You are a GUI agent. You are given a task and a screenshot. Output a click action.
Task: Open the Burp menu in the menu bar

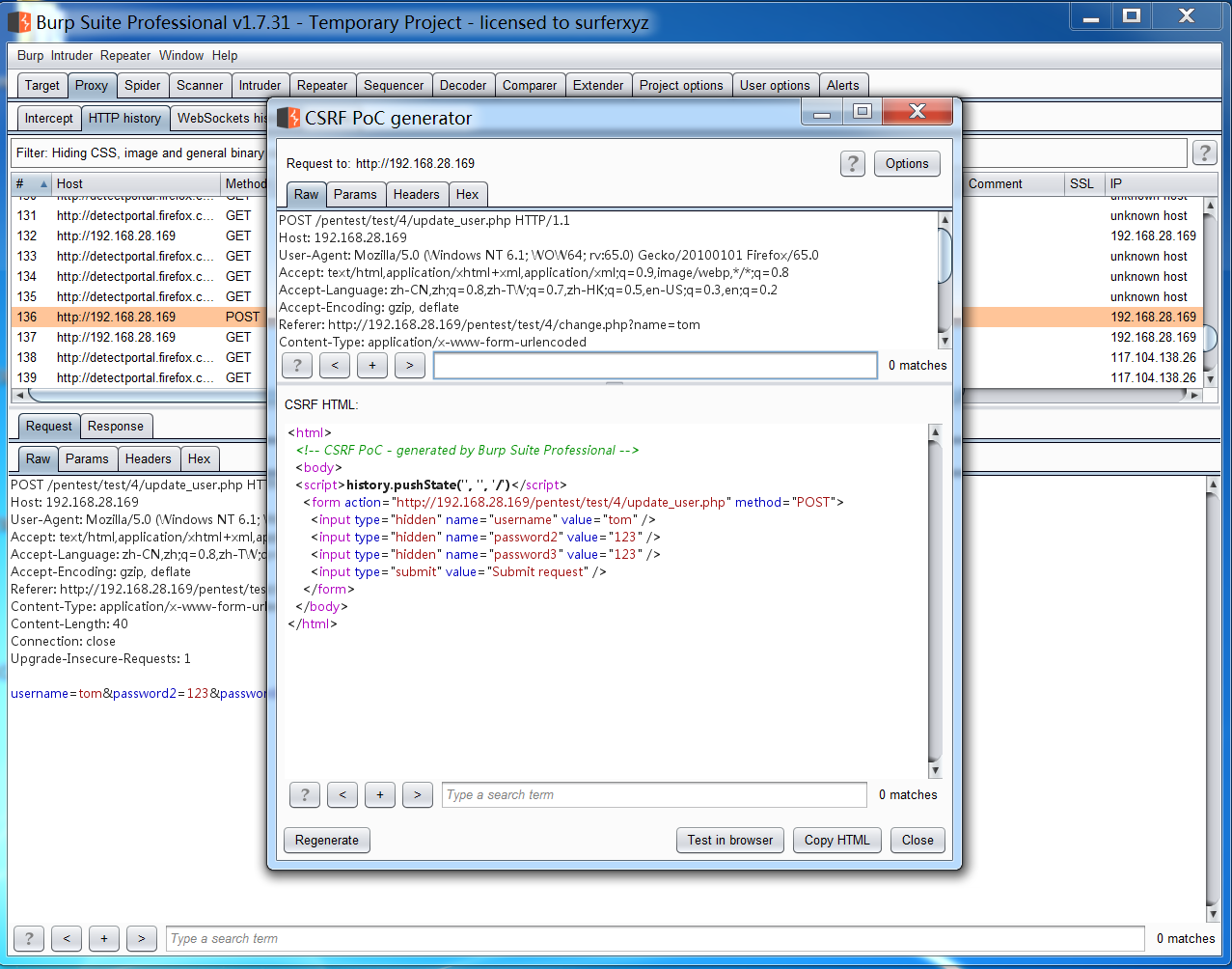(x=30, y=55)
